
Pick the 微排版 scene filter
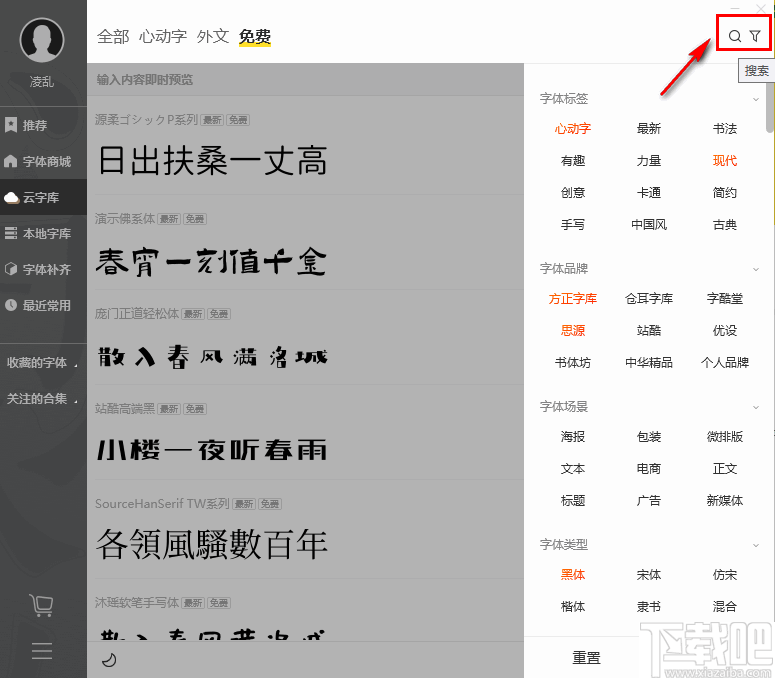pos(725,437)
